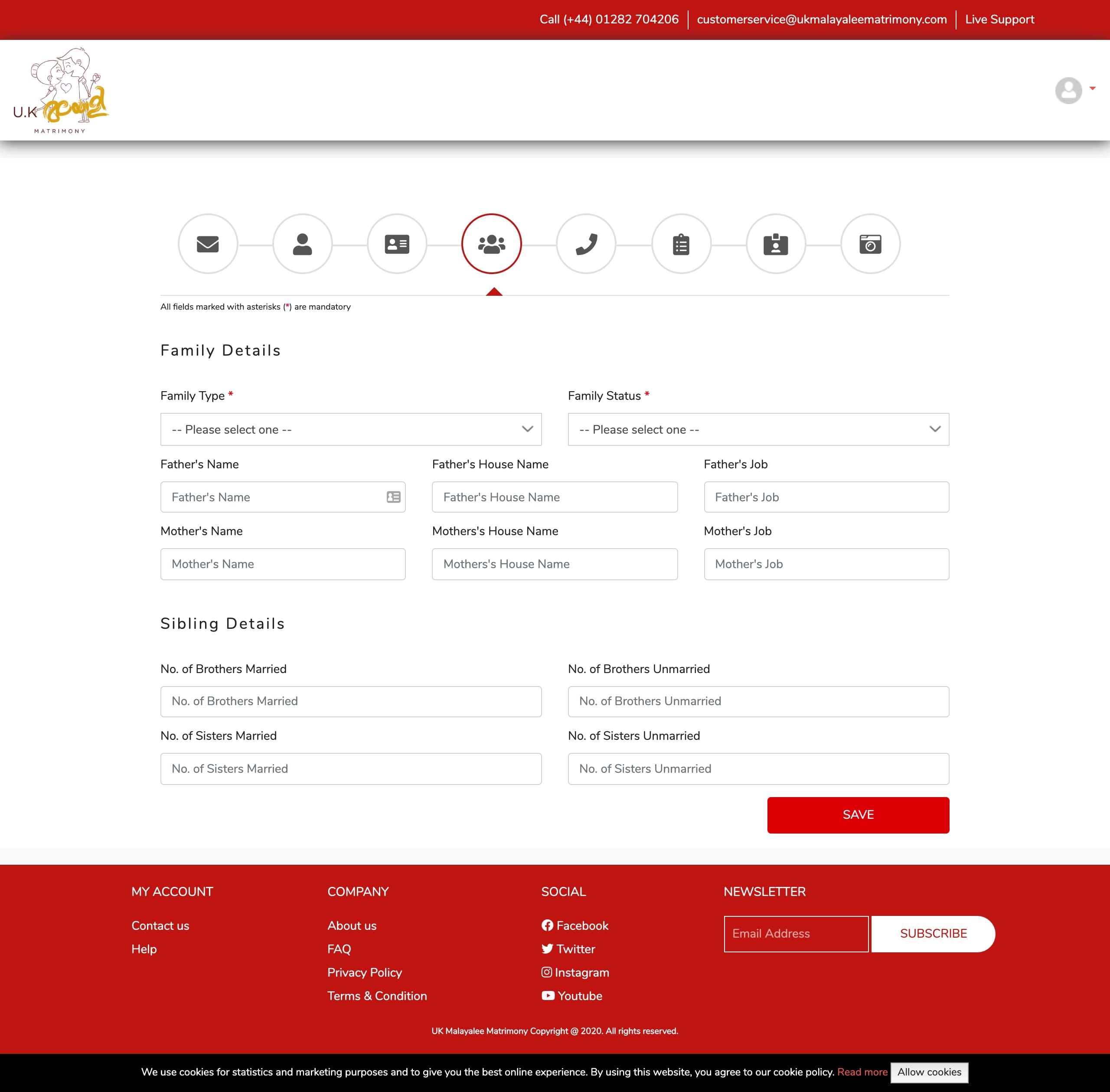The image size is (1110, 1092).
Task: Click the Read more cookie policy link
Action: 862,1071
